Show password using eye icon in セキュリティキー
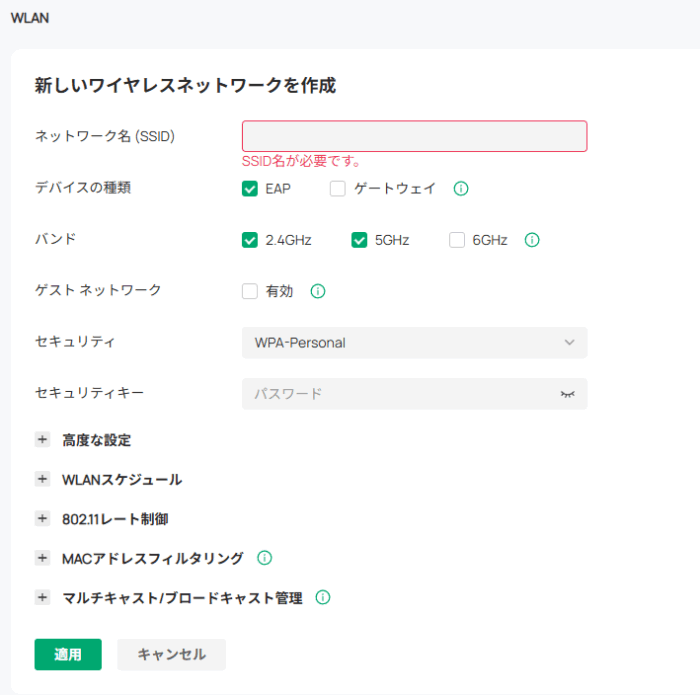Viewport: 700px width, 695px height. [568, 394]
